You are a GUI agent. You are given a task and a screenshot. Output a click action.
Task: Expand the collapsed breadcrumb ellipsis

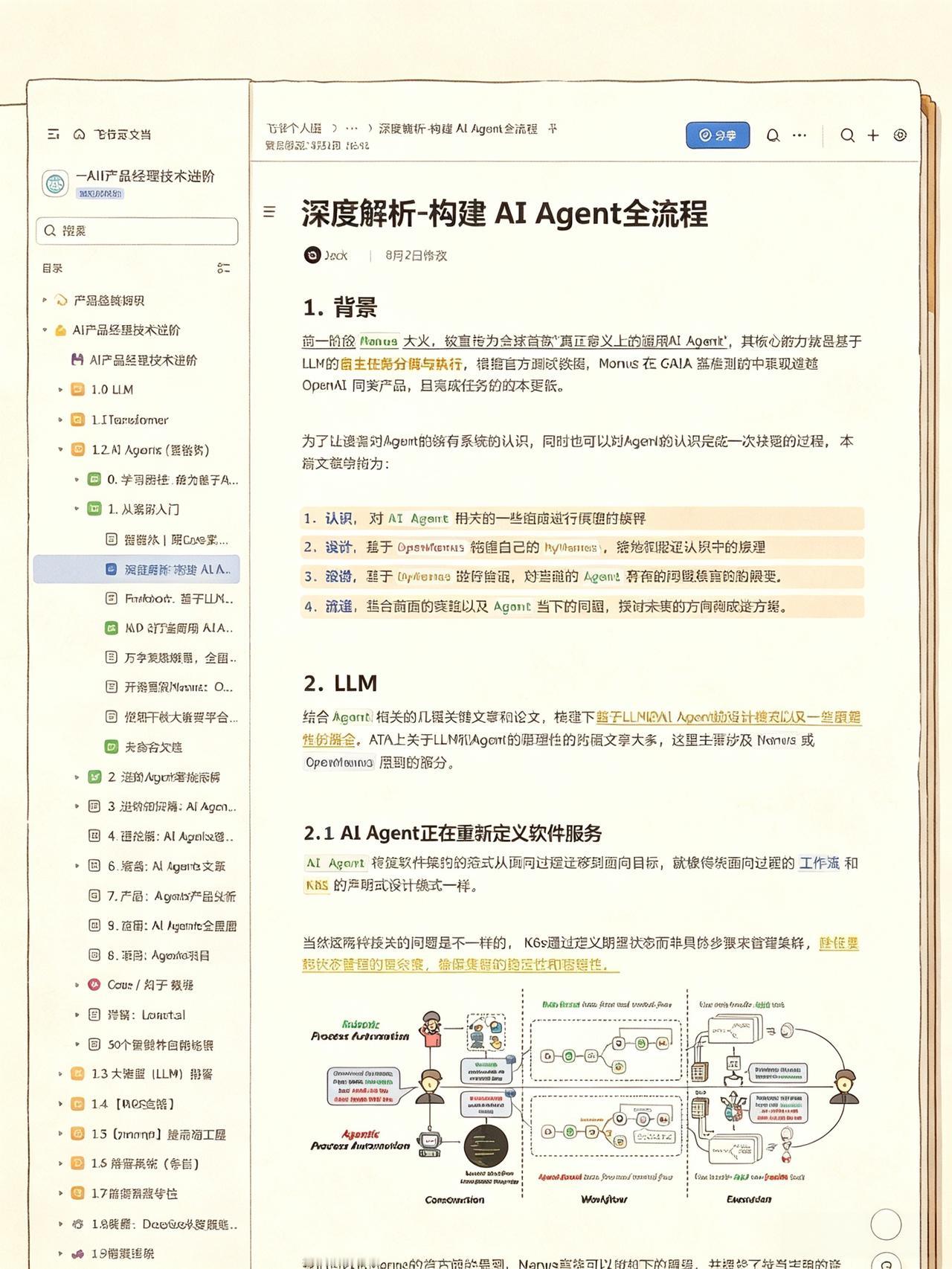tap(352, 129)
